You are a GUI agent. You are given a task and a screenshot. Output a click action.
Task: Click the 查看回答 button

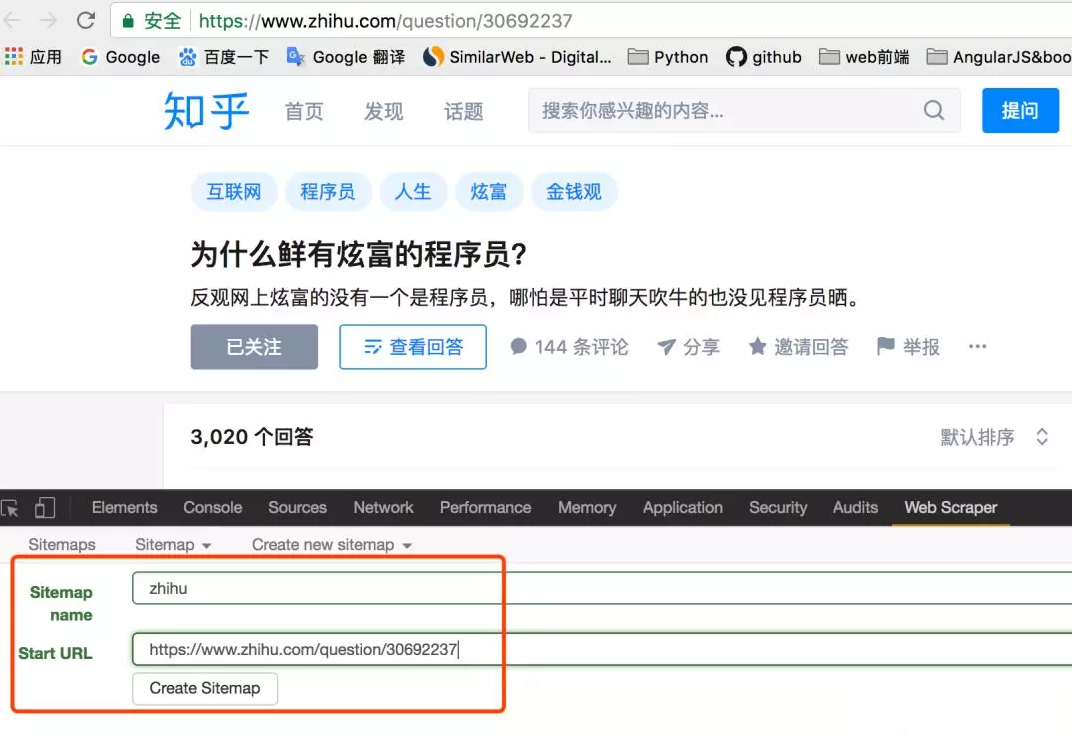pyautogui.click(x=413, y=347)
